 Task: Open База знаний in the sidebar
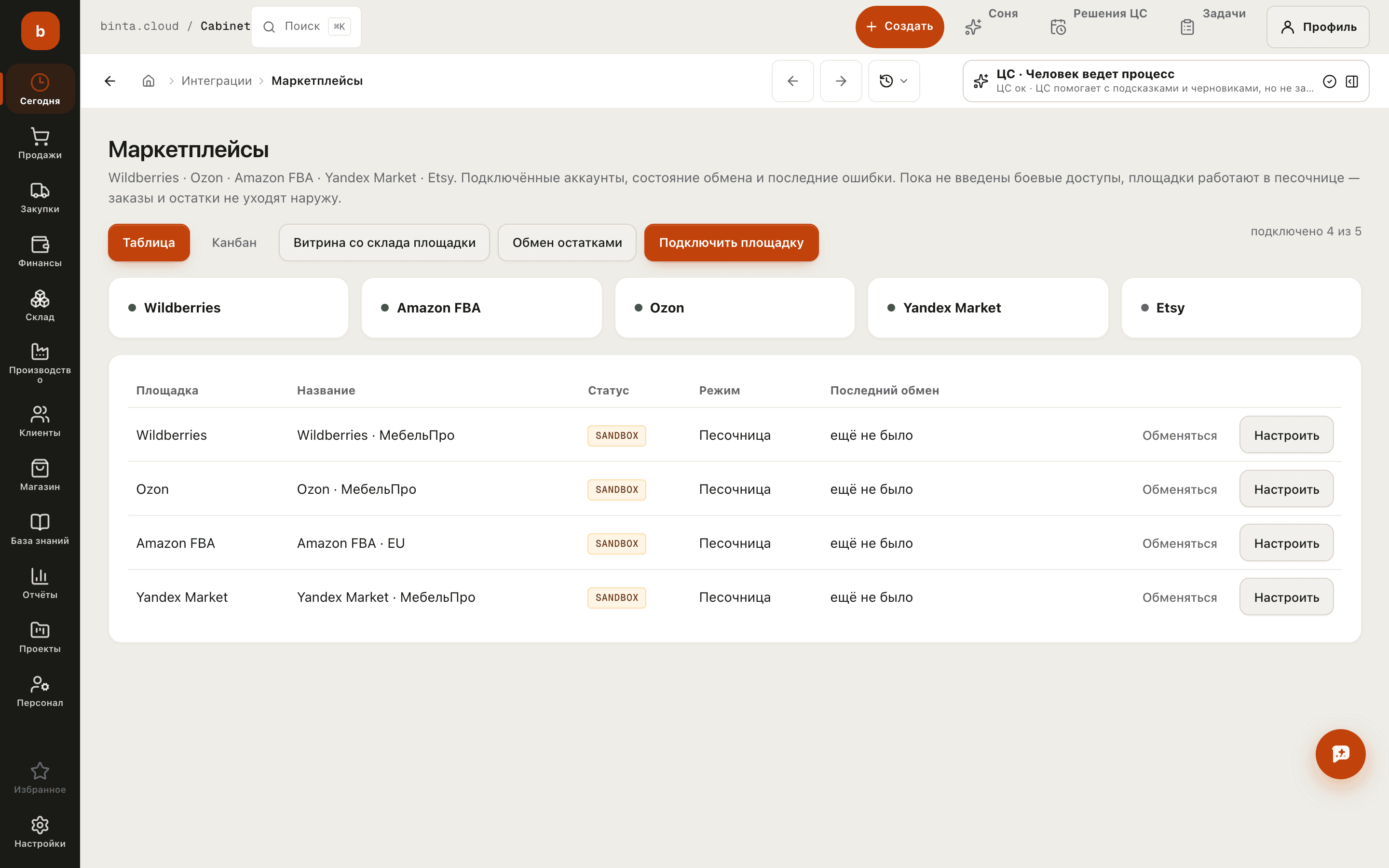coord(40,529)
